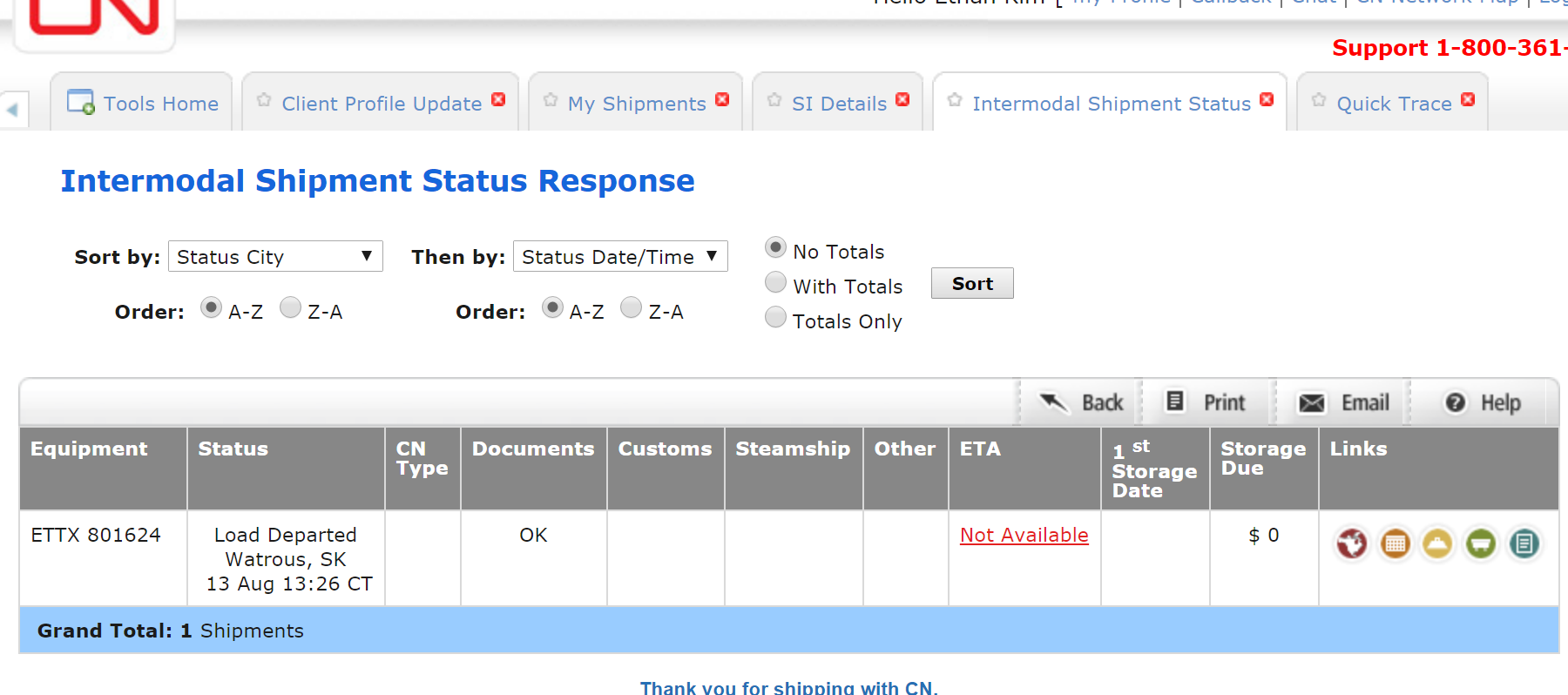This screenshot has height=695, width=1568.
Task: Go Back from the results toolbar
Action: [1081, 402]
